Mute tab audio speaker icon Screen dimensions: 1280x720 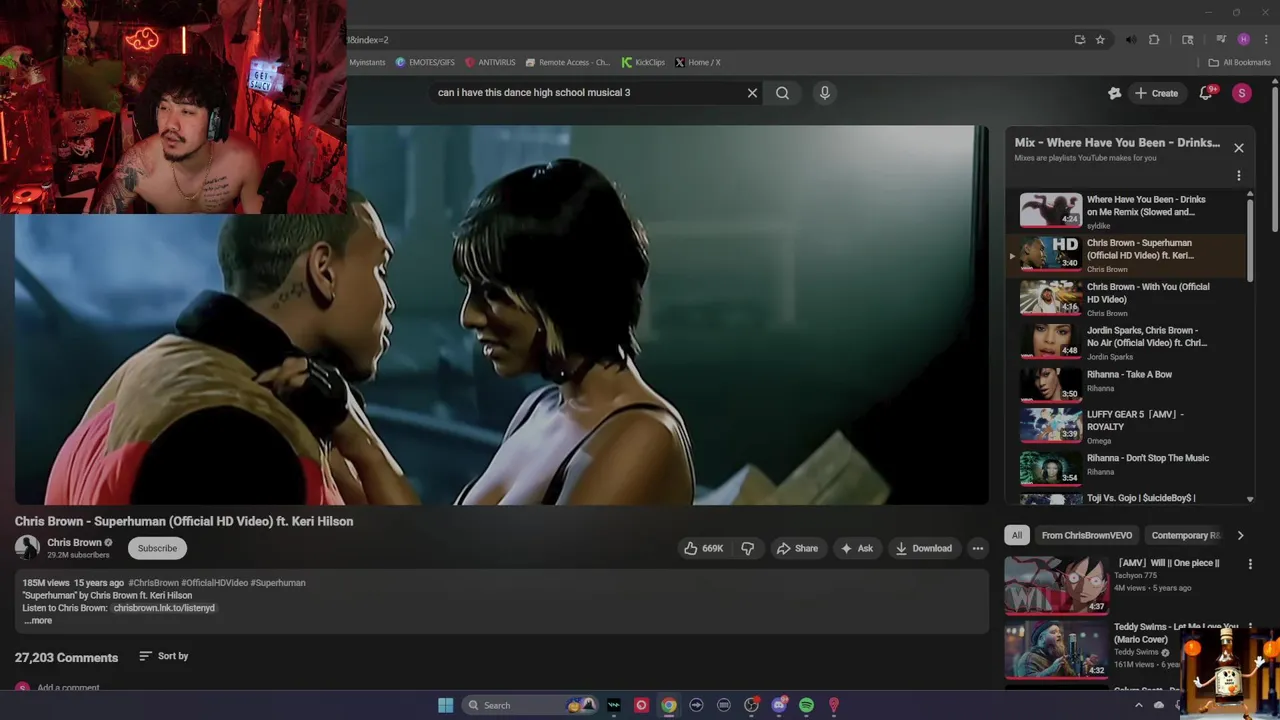1131,40
